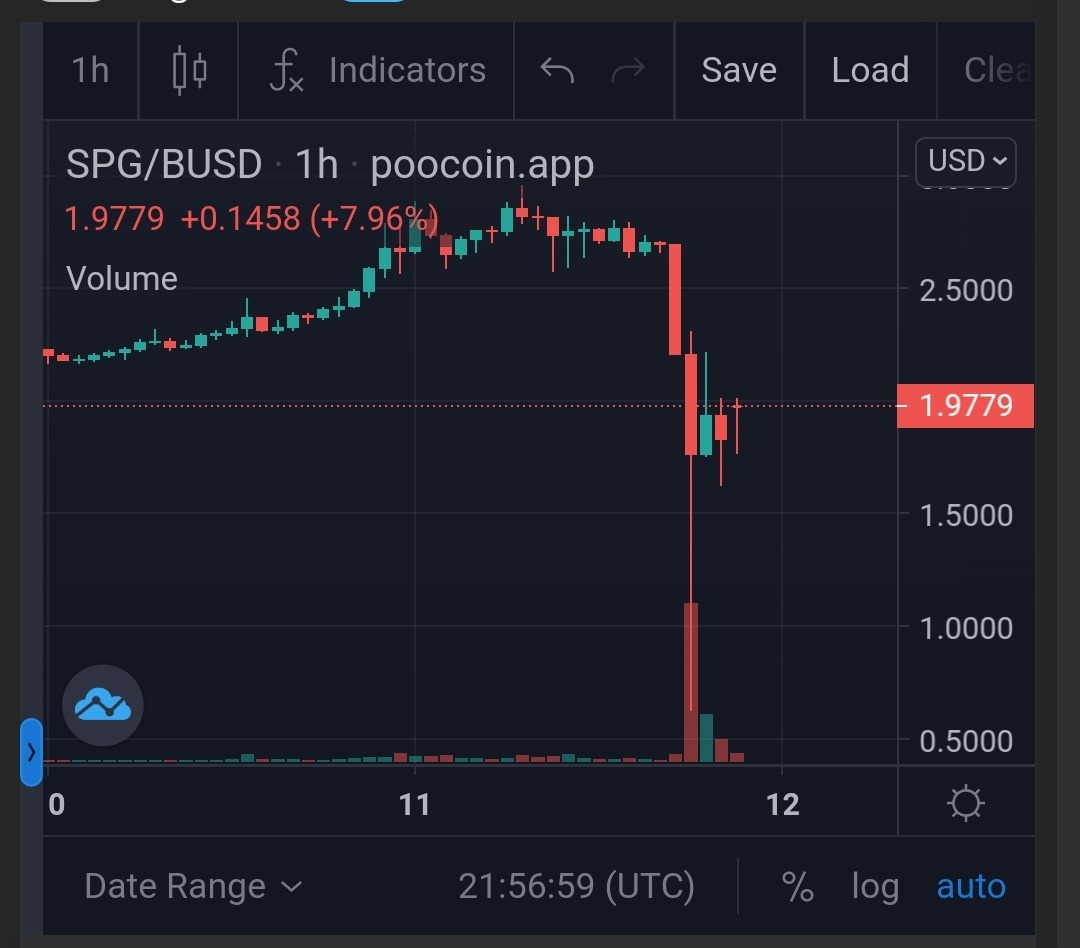
Task: Click the Volume indicator label
Action: click(x=122, y=278)
